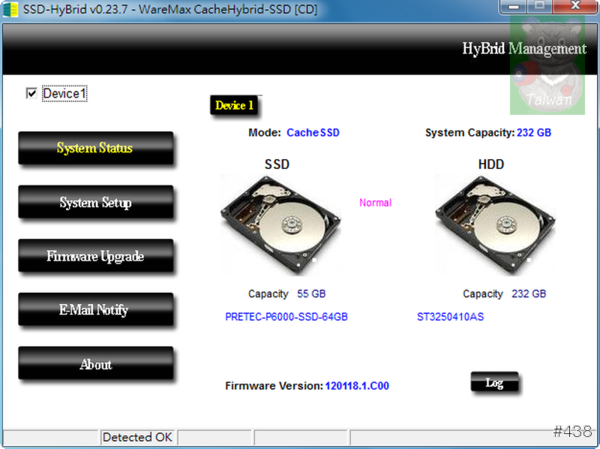Image resolution: width=600 pixels, height=449 pixels.
Task: Close the SSD-HyBrid window
Action: click(x=575, y=7)
